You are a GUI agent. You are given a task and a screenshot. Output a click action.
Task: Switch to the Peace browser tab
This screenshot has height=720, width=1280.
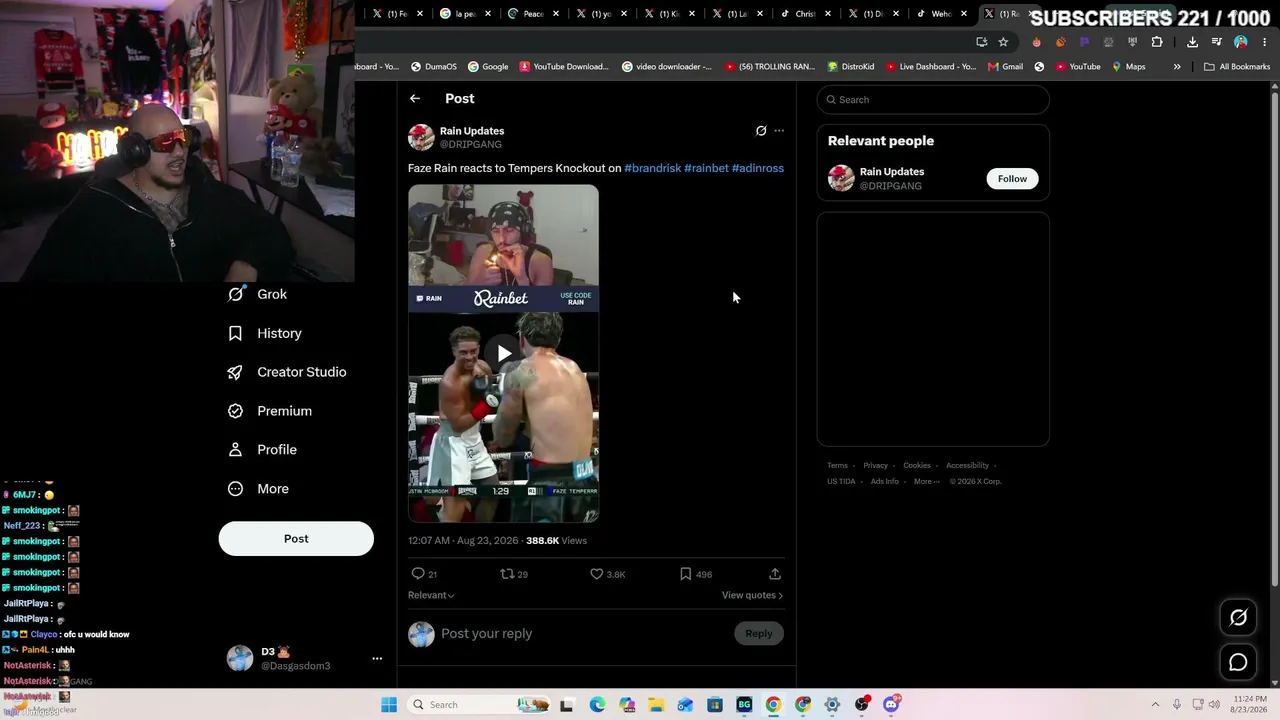pyautogui.click(x=533, y=14)
